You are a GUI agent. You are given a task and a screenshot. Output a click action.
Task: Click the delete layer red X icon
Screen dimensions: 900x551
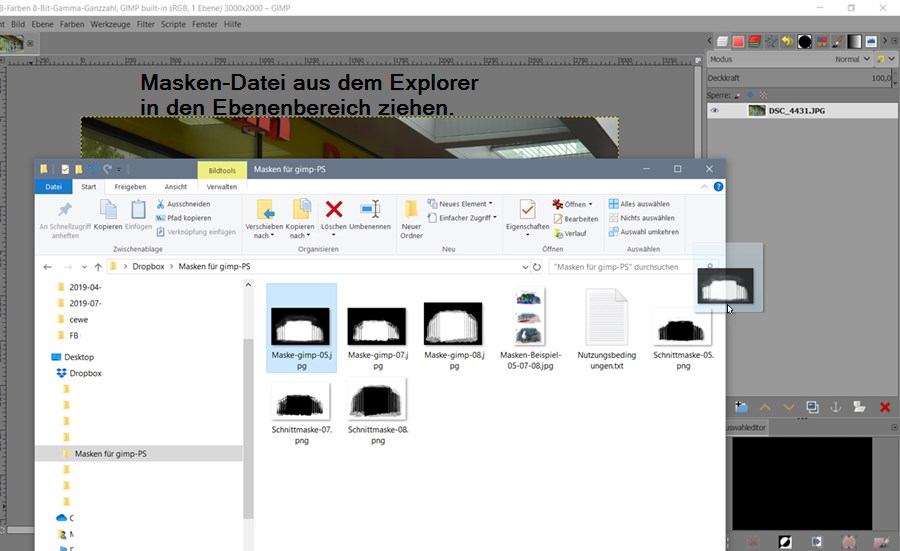coord(884,407)
